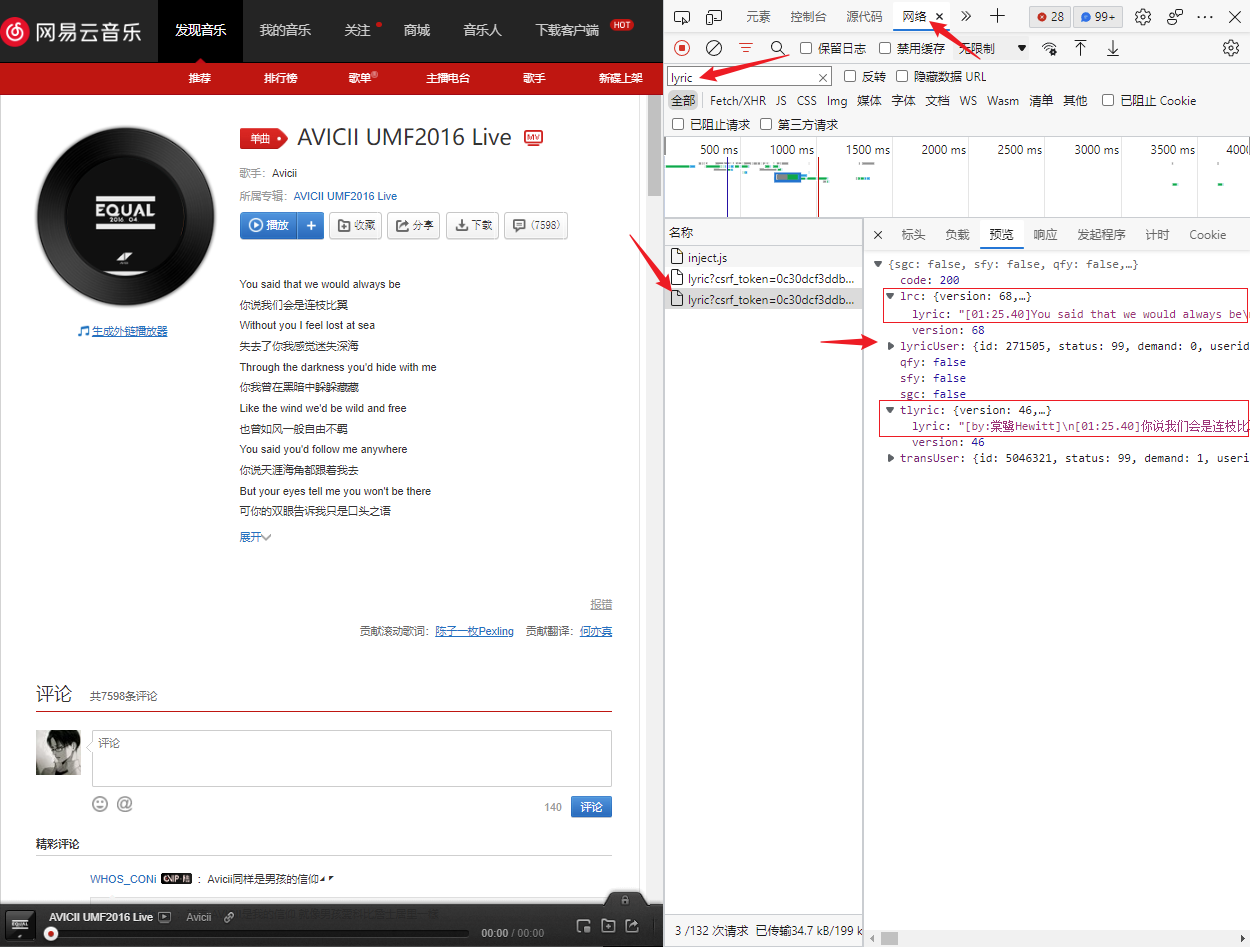Click the clear network log icon

(x=714, y=48)
